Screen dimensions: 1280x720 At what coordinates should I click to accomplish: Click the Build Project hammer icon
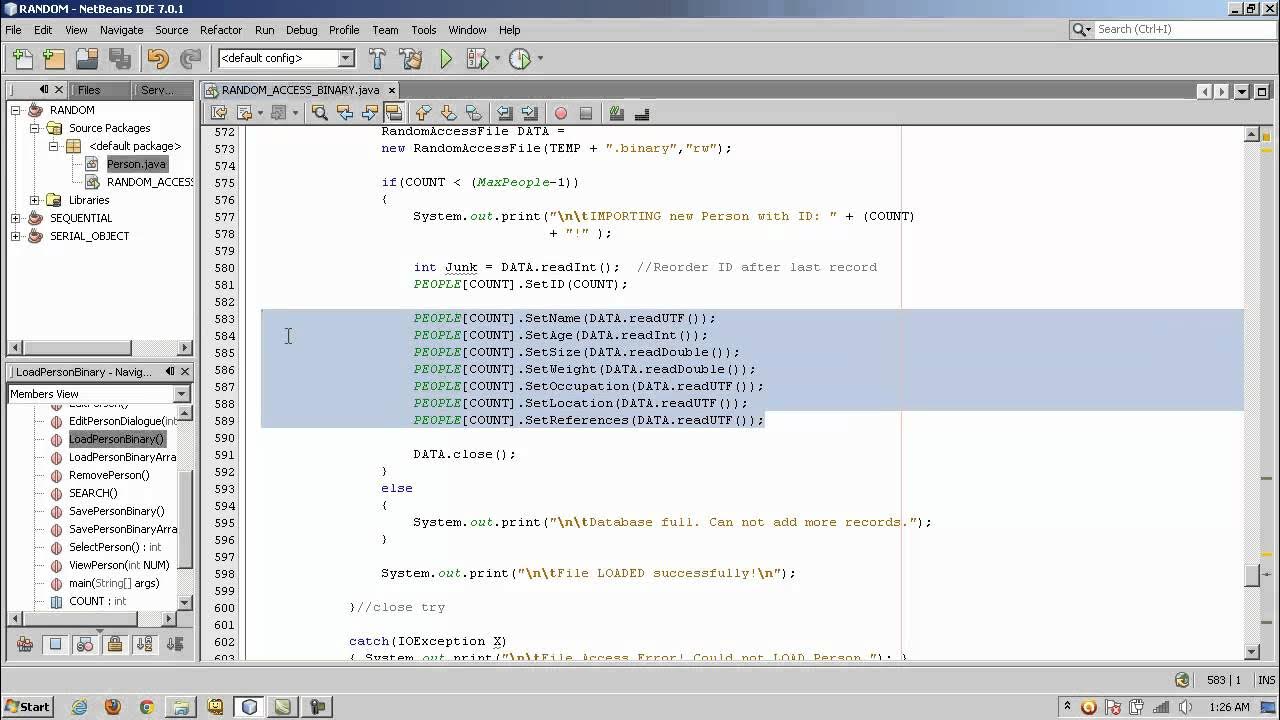377,59
